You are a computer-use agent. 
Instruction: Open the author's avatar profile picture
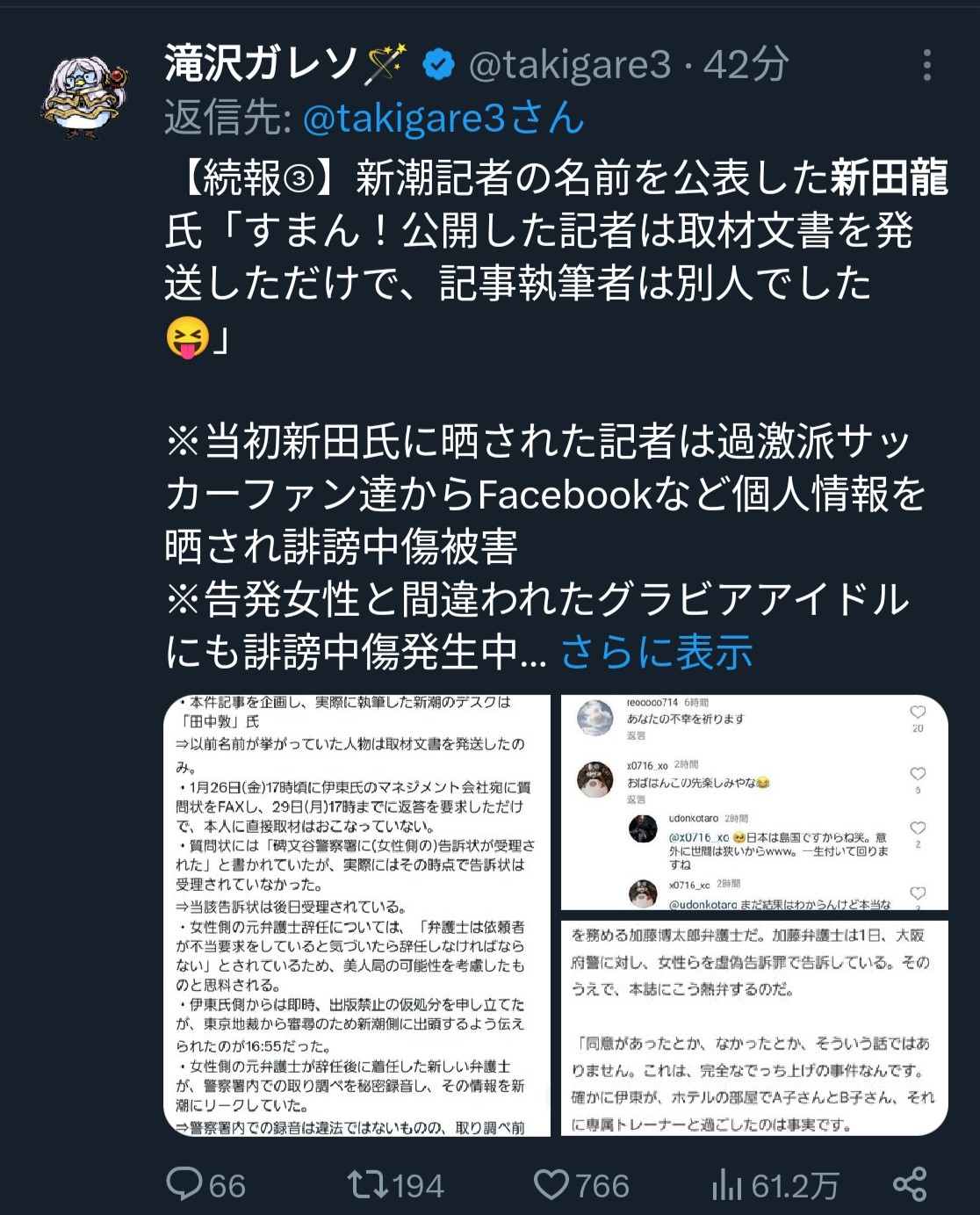(84, 97)
